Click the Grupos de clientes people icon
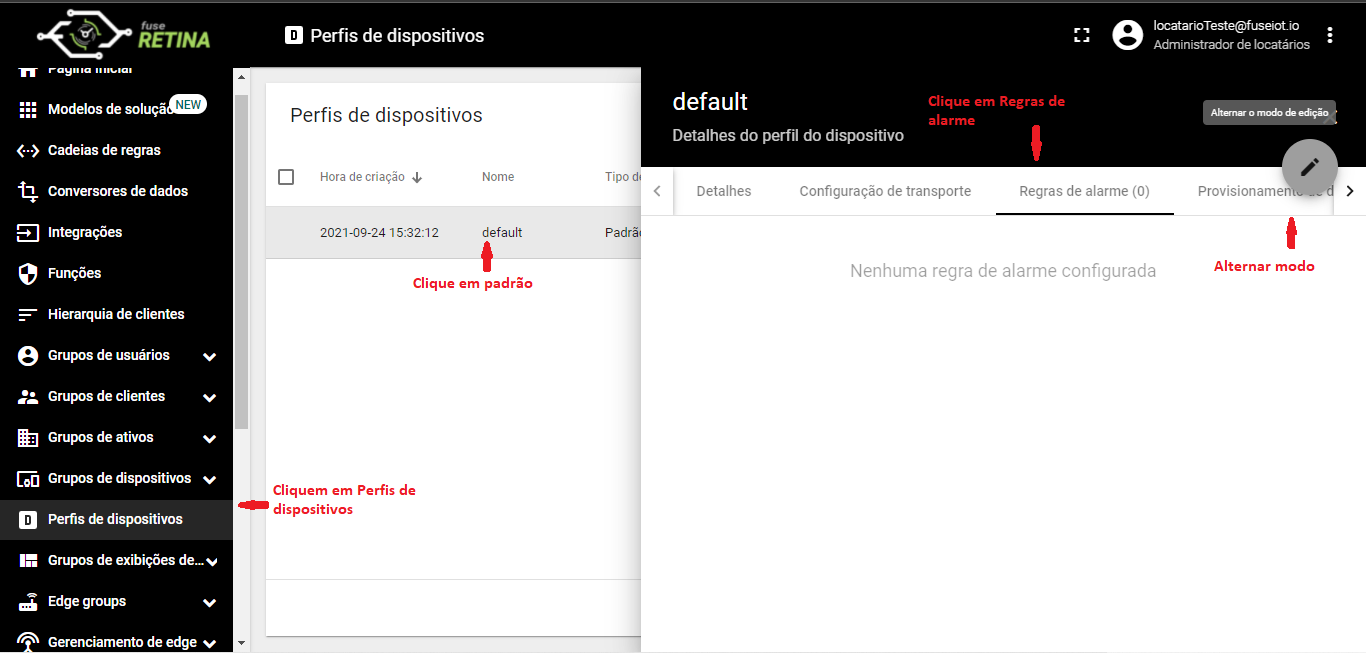 pos(28,396)
